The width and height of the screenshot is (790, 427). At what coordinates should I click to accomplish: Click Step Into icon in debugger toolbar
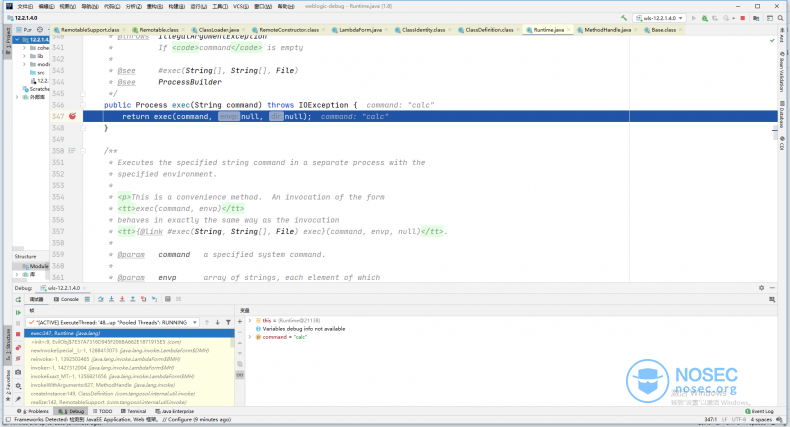tap(111, 299)
